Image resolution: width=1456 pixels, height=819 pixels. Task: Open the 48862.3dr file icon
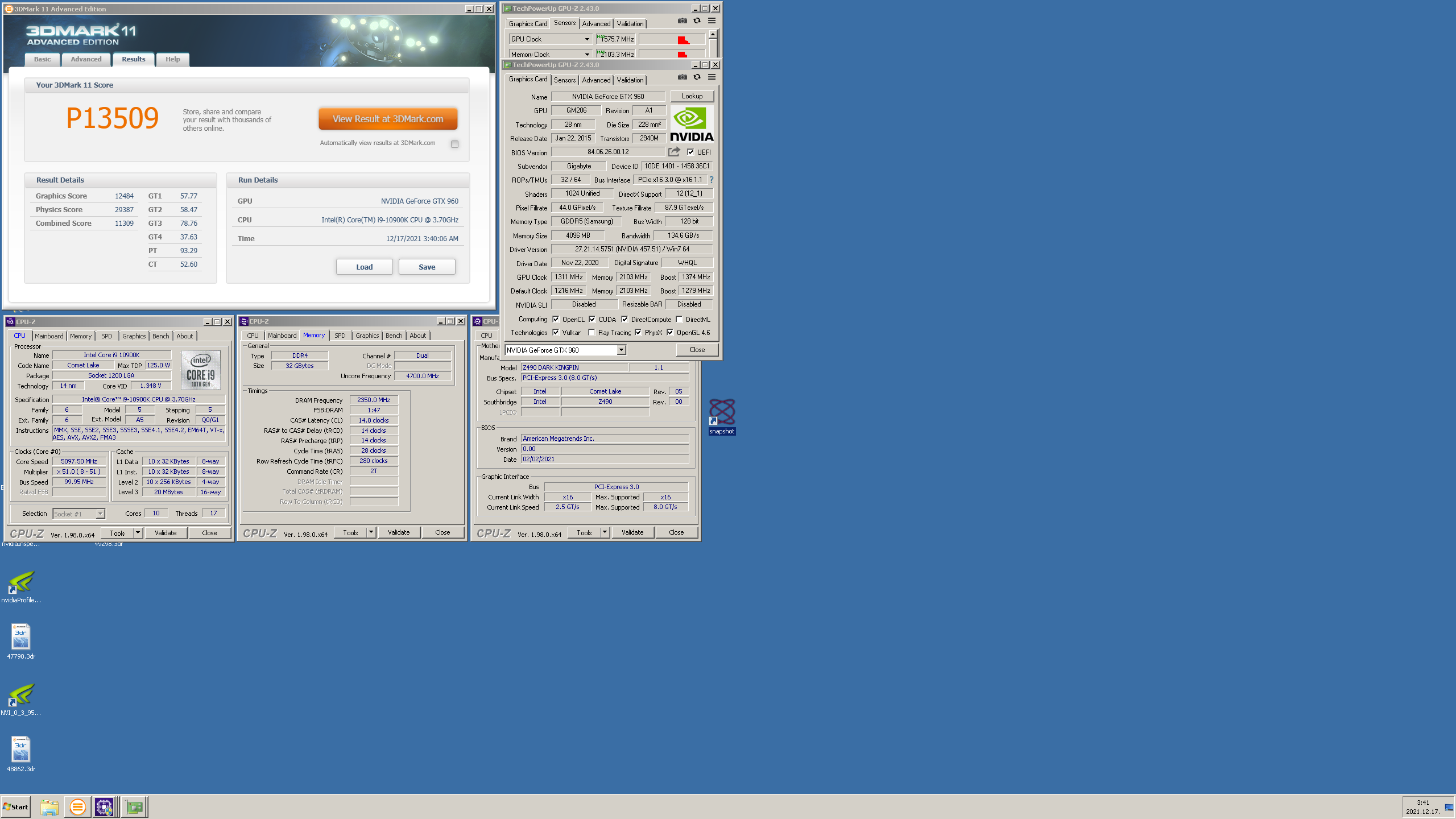tap(21, 754)
